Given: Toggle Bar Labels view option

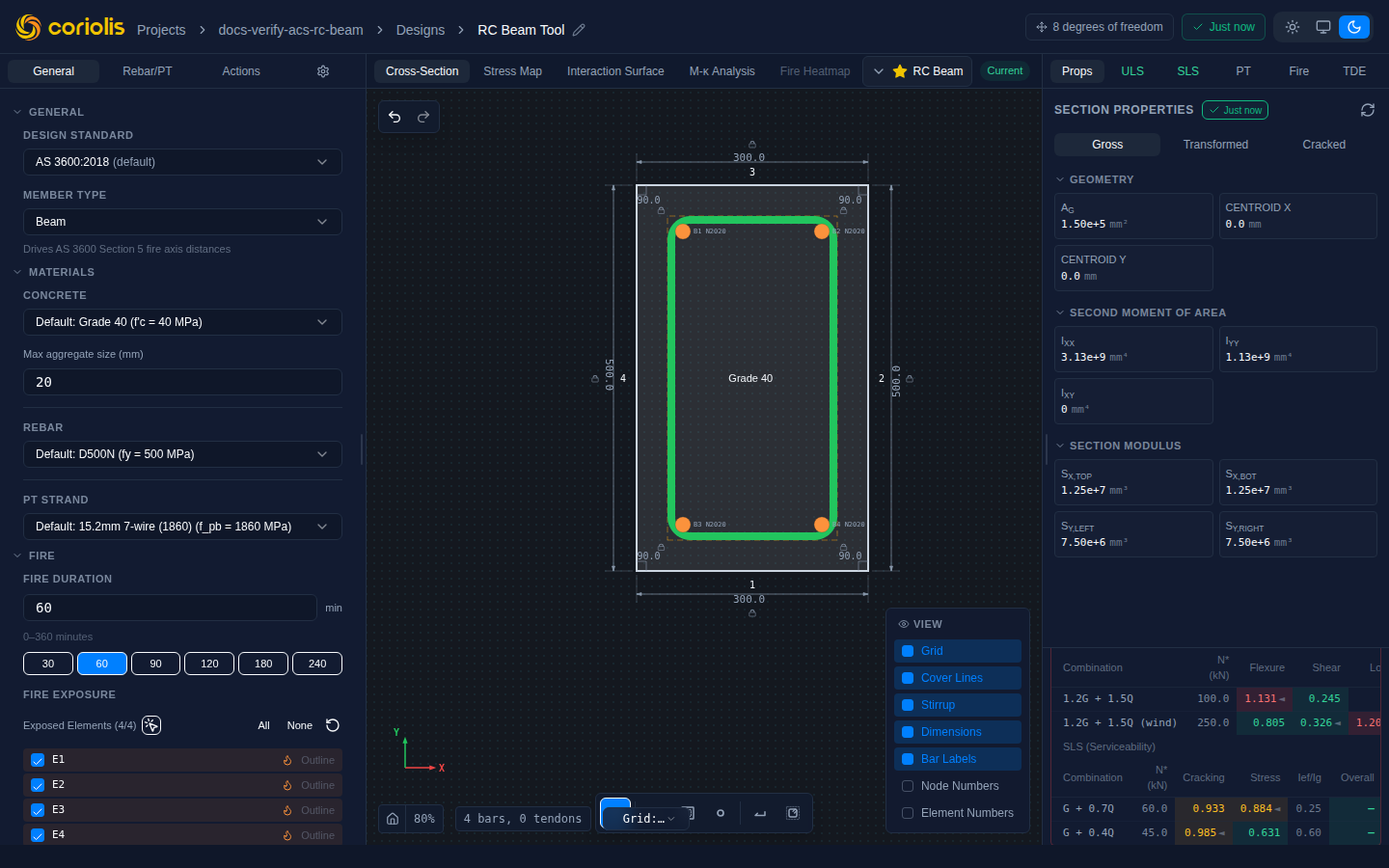Looking at the screenshot, I should pos(958,759).
